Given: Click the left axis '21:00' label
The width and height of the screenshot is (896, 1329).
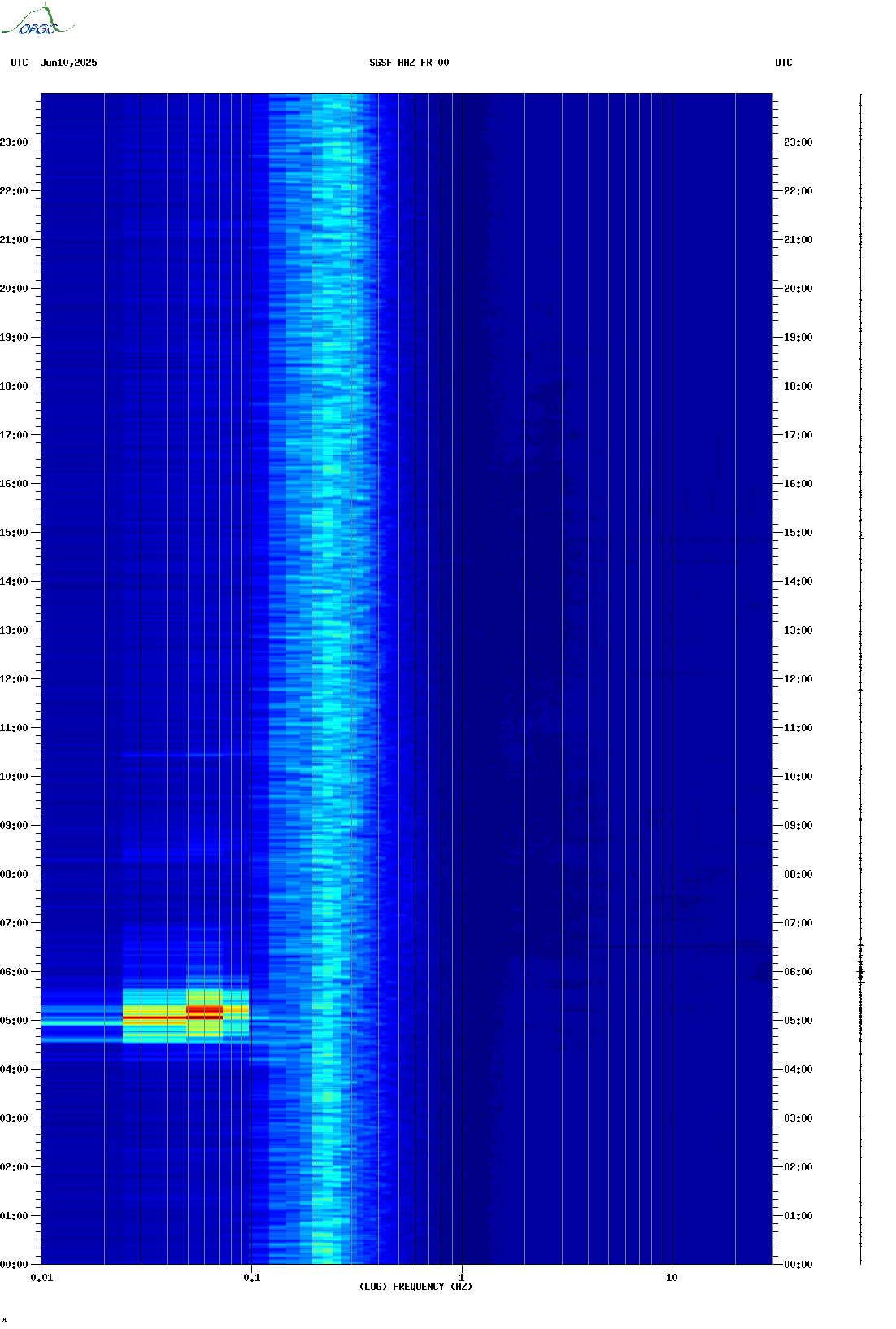Looking at the screenshot, I should tap(14, 240).
